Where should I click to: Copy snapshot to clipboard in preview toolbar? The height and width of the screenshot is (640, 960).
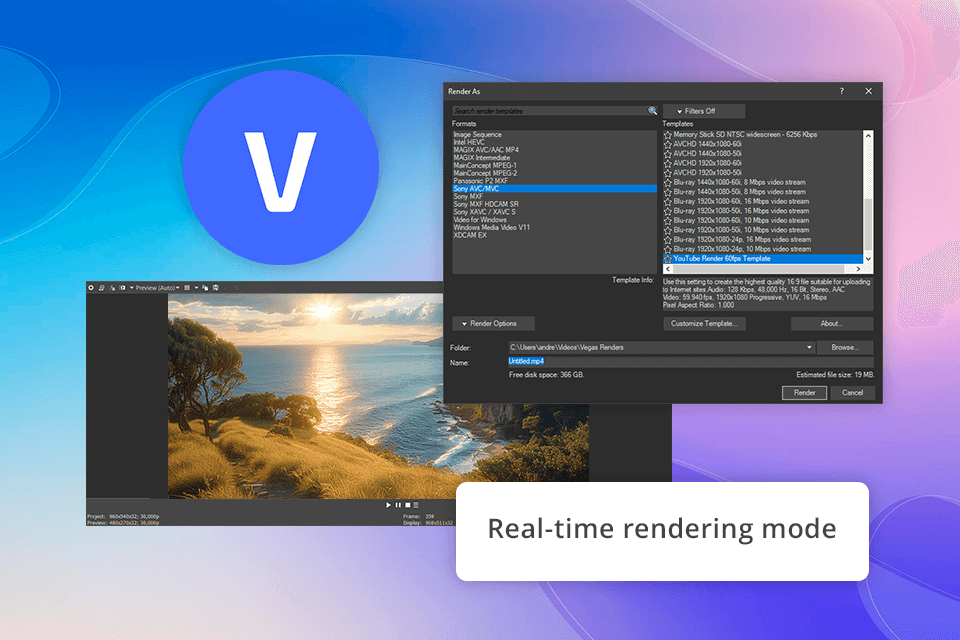[x=205, y=288]
